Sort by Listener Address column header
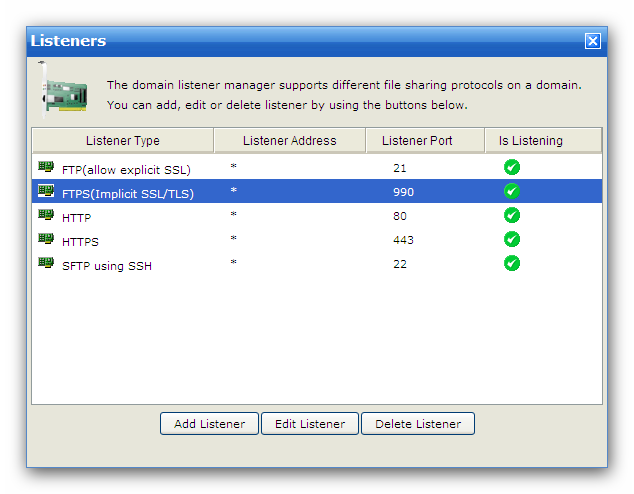Viewport: 634px width, 494px height. click(x=290, y=140)
